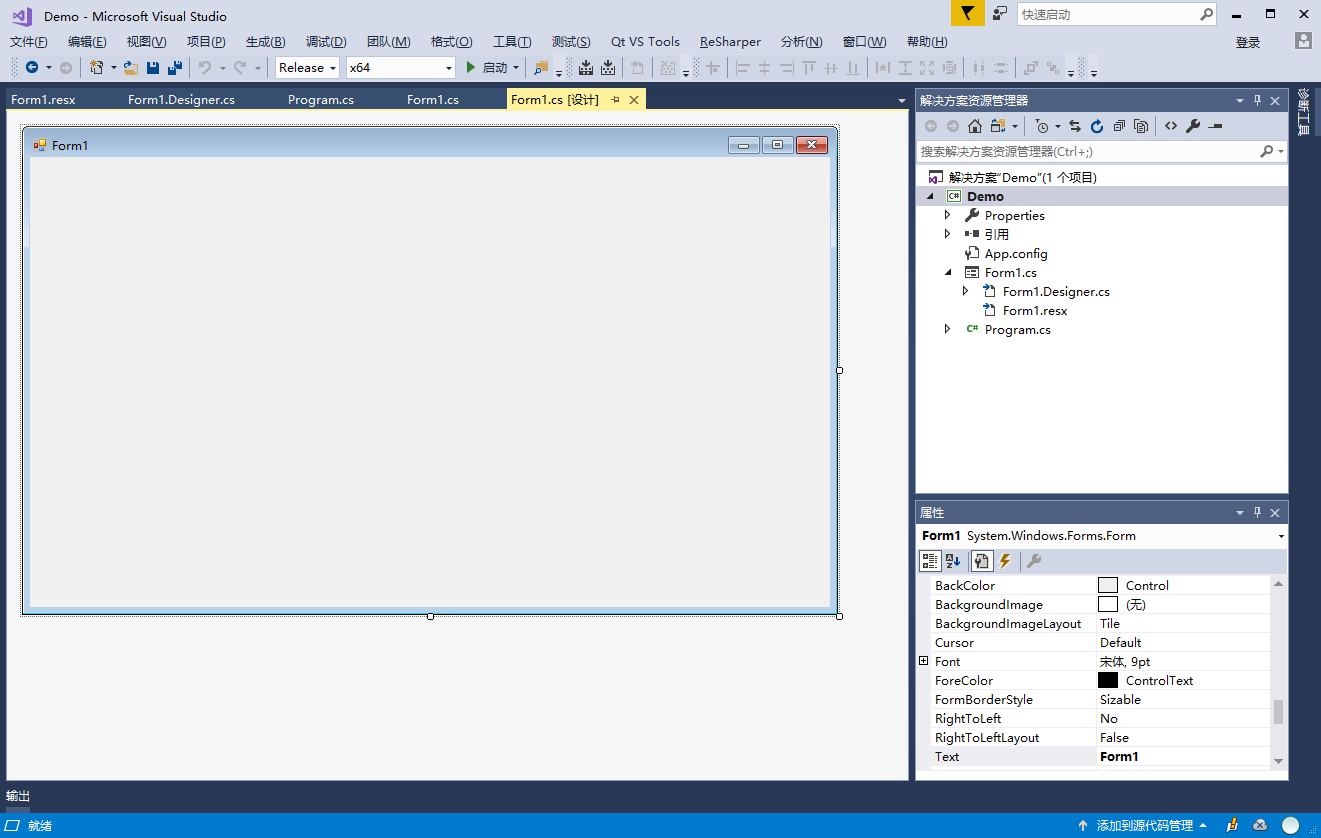Expand the Properties node in solution tree
The height and width of the screenshot is (838, 1321).
pyautogui.click(x=948, y=215)
